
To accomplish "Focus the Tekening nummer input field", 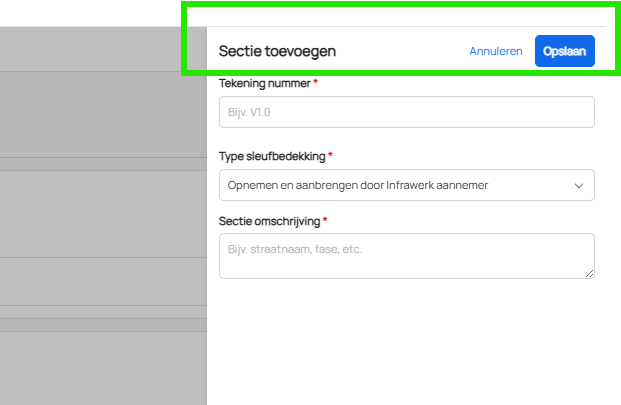I will tap(406, 112).
